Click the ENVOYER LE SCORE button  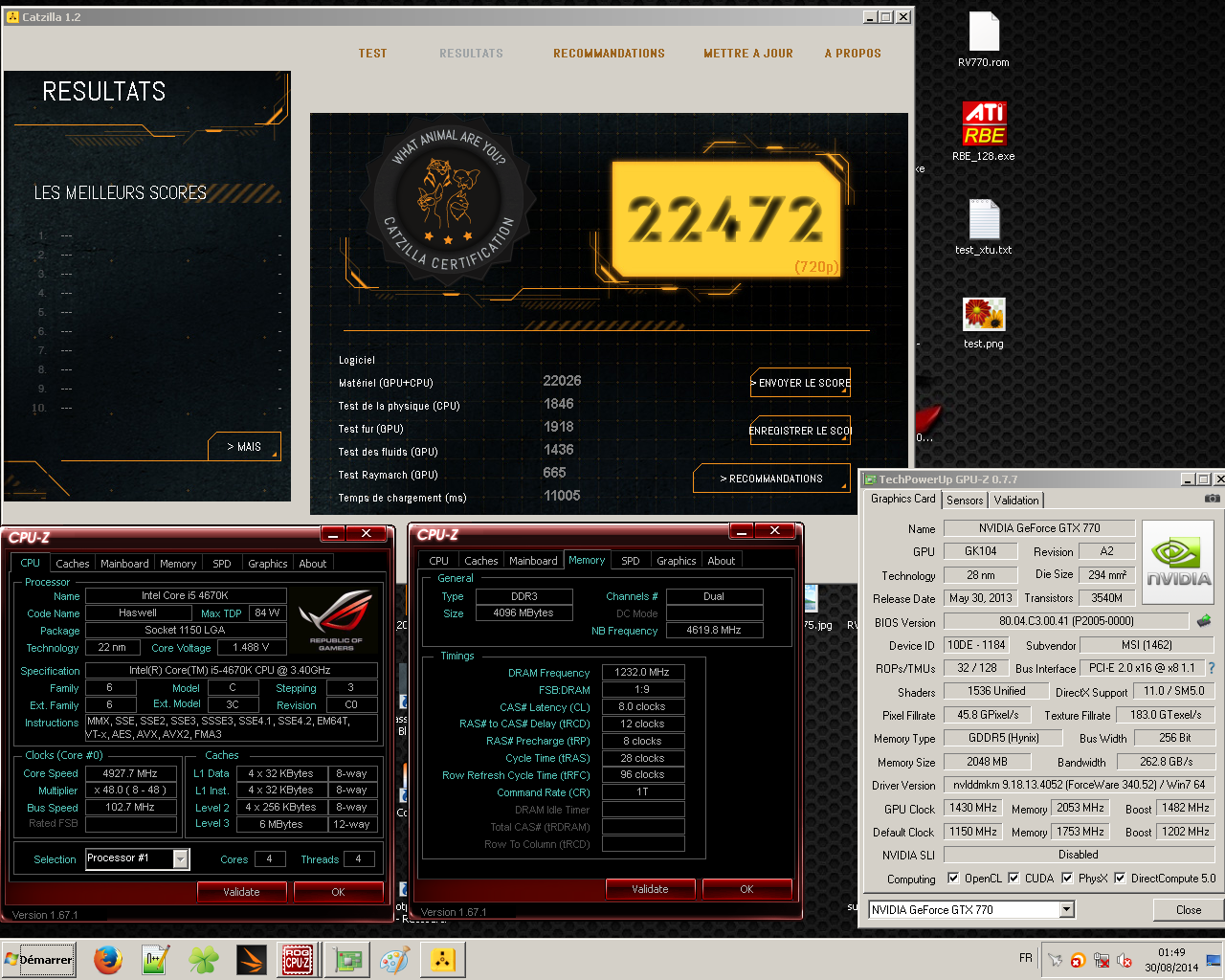[801, 383]
